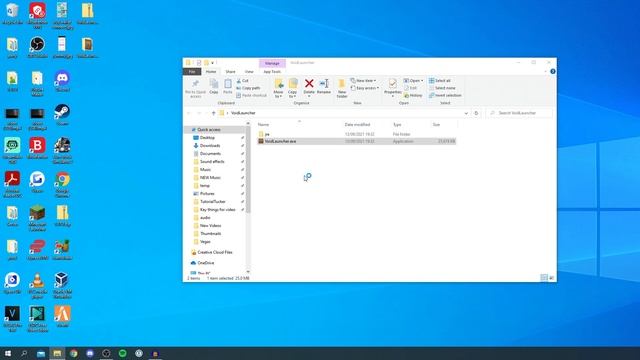The width and height of the screenshot is (640, 360).
Task: Open the Google Chrome desktop shortcut
Action: pos(62,184)
